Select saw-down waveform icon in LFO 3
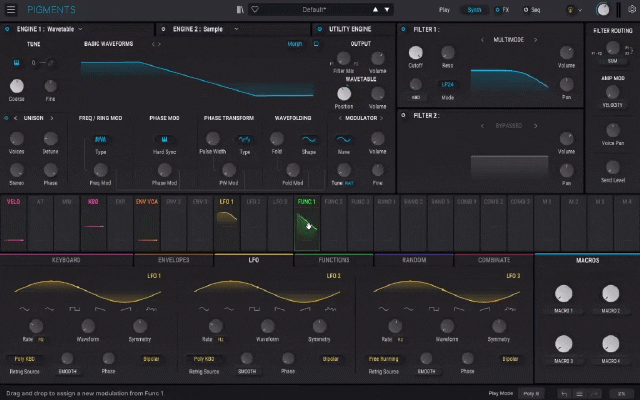 [459, 309]
